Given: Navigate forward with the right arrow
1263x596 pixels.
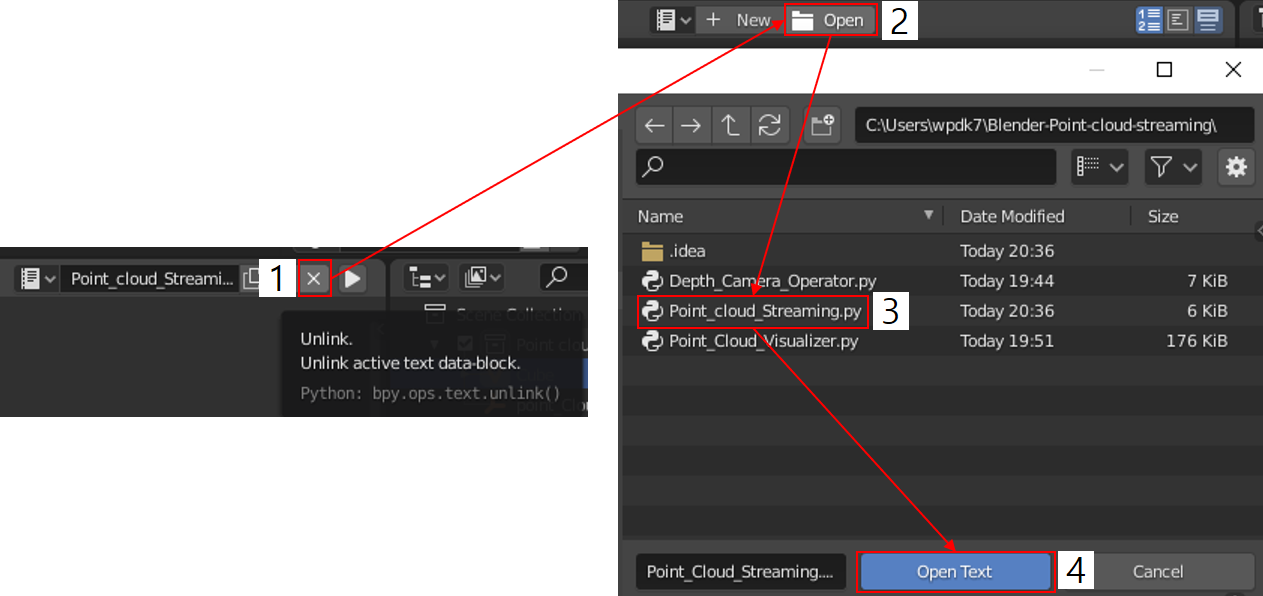Looking at the screenshot, I should (x=691, y=126).
